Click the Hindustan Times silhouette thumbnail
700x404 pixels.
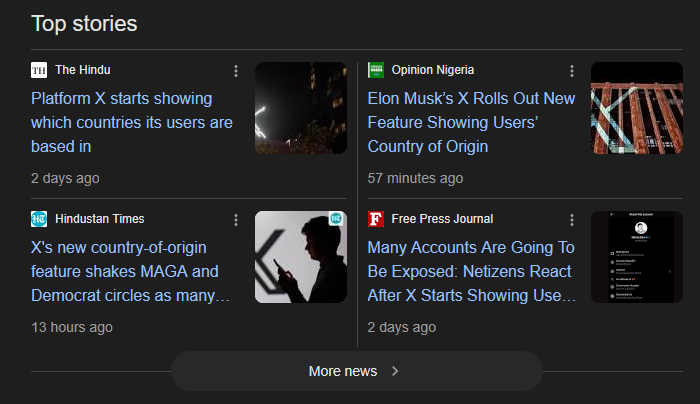(x=301, y=257)
